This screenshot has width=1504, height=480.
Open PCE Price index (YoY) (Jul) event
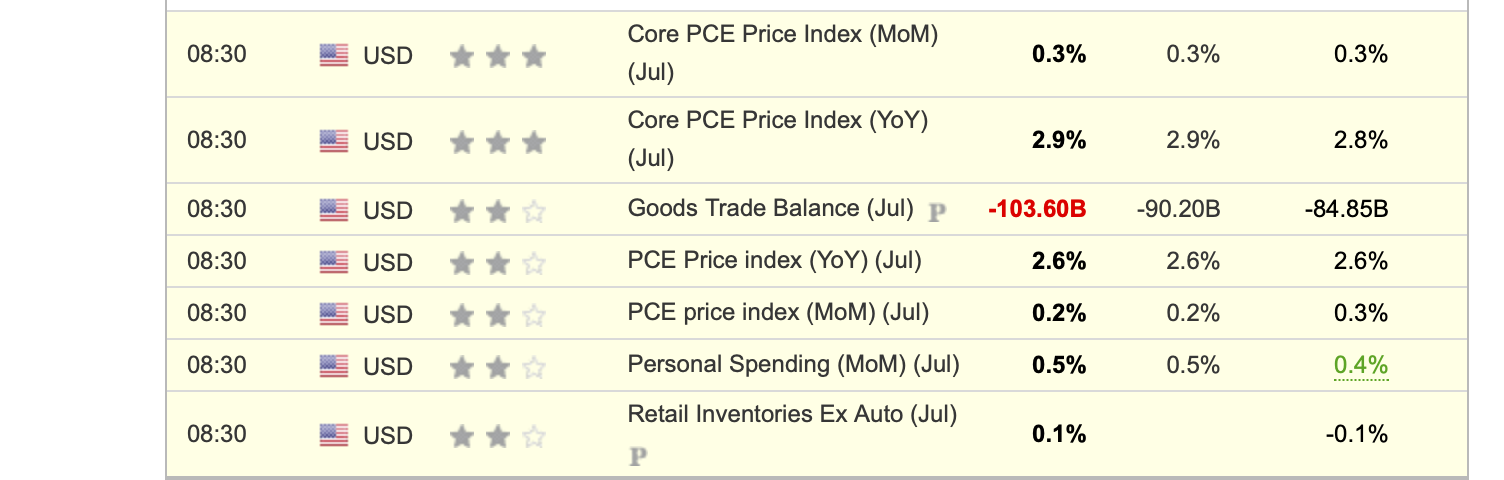[774, 260]
